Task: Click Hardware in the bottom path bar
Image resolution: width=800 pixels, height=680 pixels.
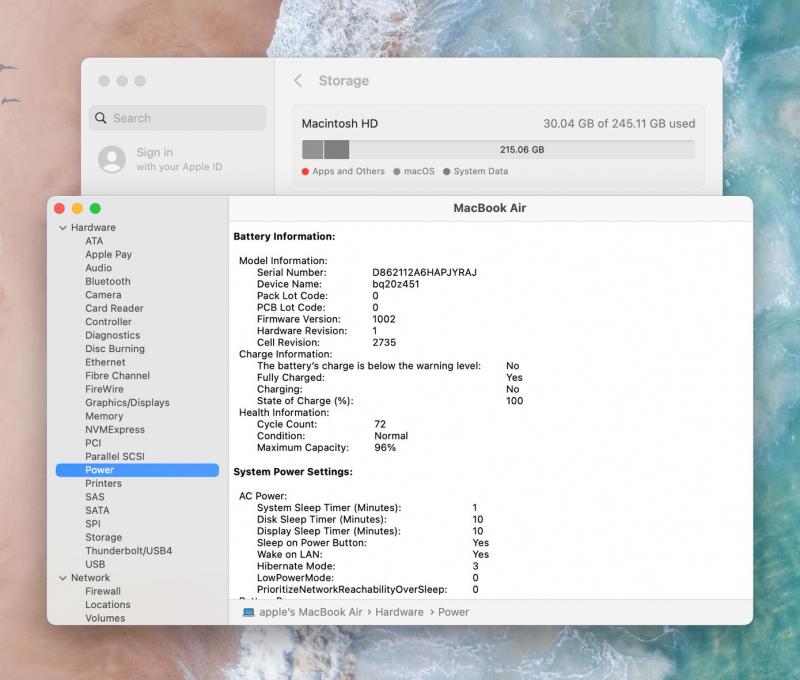Action: click(399, 612)
